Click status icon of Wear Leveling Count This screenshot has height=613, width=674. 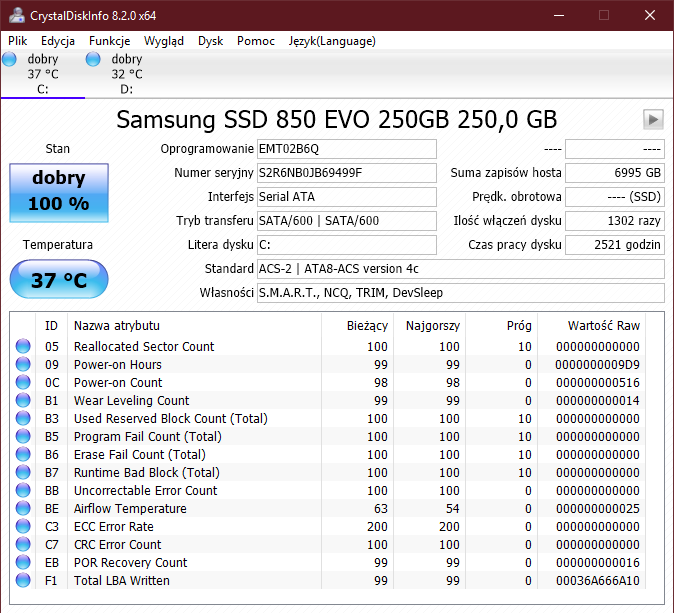point(23,400)
